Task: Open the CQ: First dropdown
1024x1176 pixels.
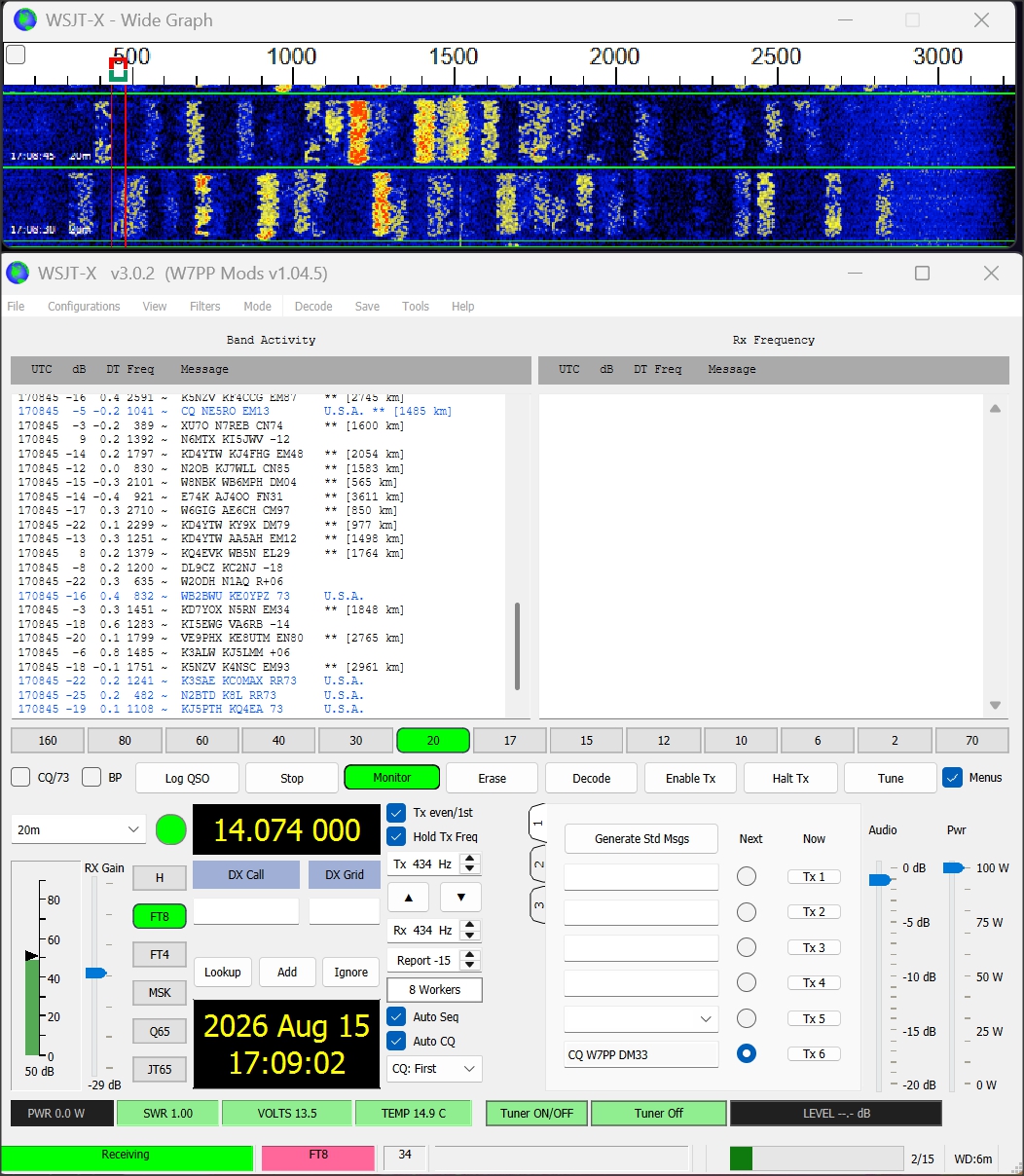Action: (434, 1069)
